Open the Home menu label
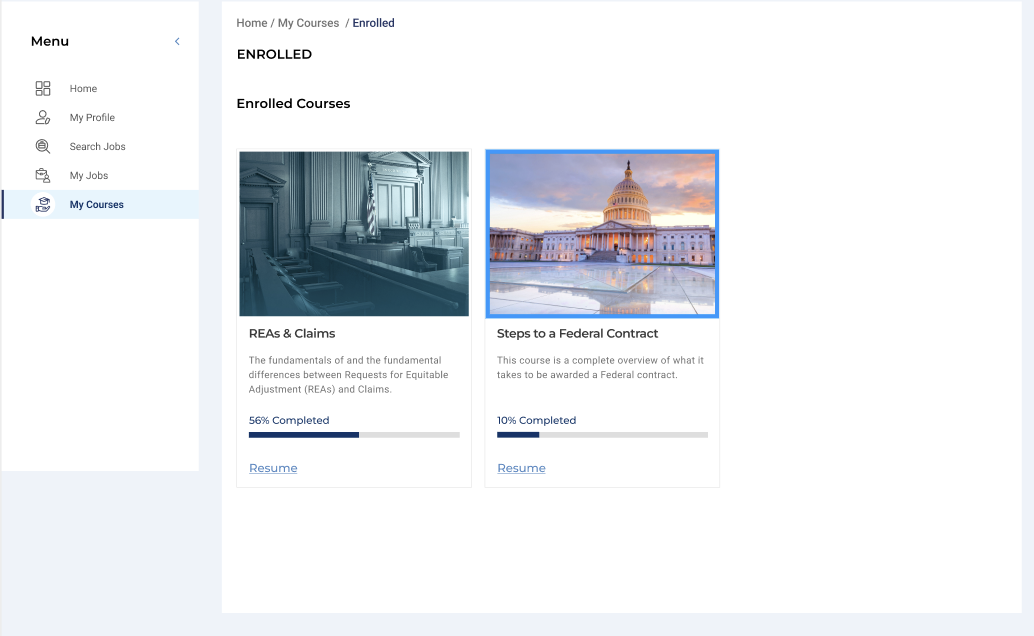This screenshot has width=1034, height=636. pyautogui.click(x=83, y=89)
